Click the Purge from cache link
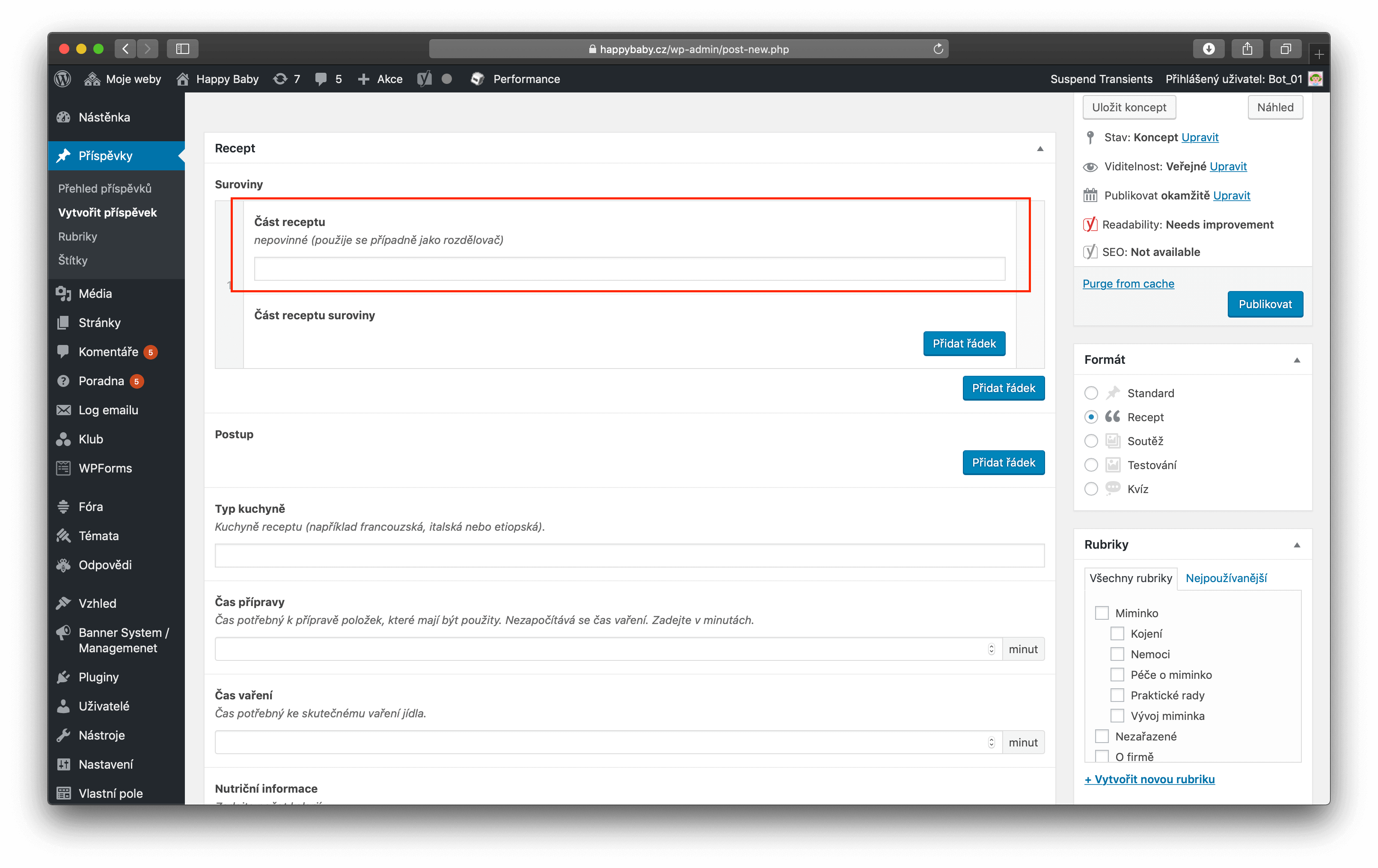 click(x=1128, y=284)
